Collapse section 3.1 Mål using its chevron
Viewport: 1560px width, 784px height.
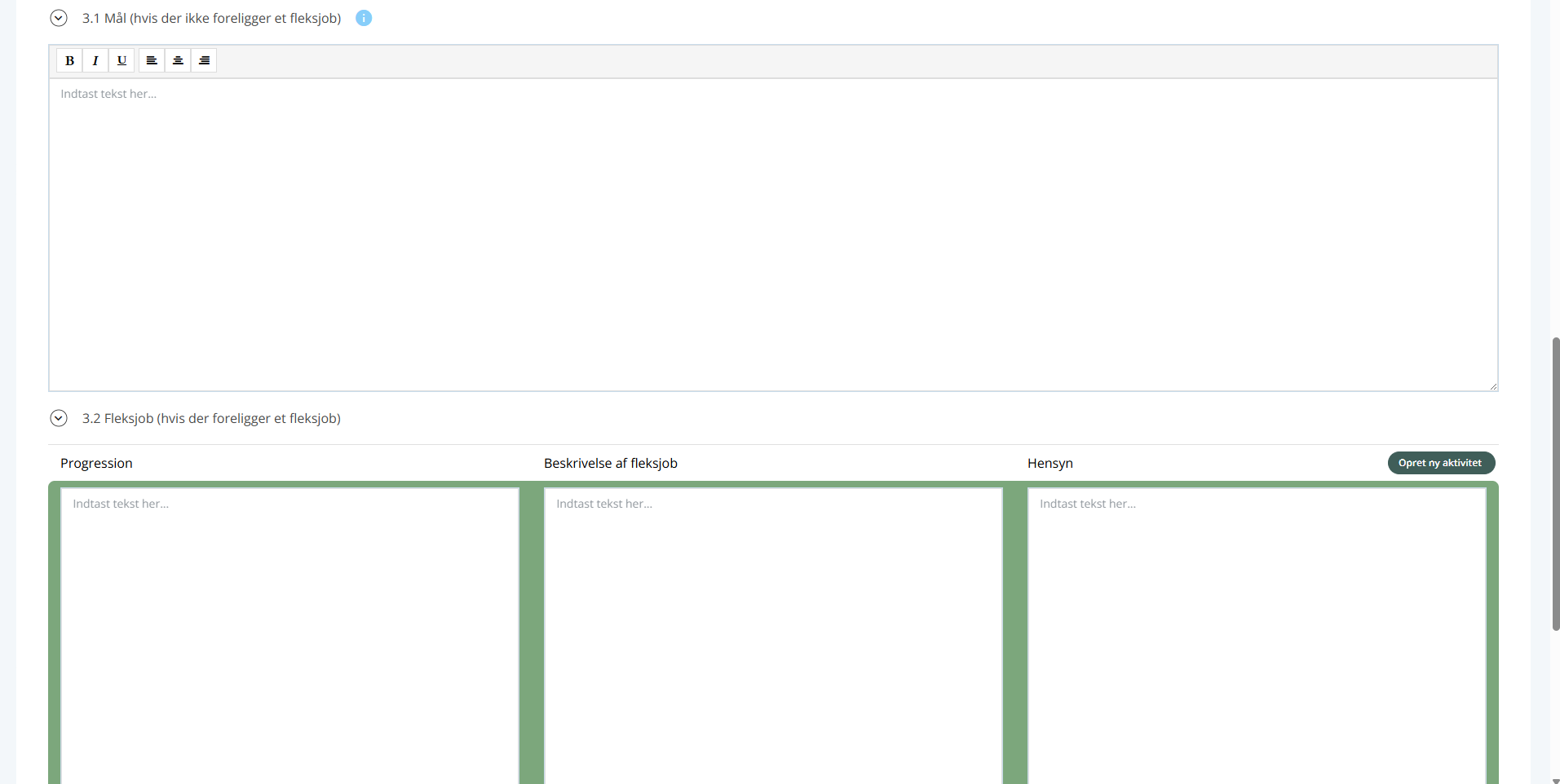[59, 18]
